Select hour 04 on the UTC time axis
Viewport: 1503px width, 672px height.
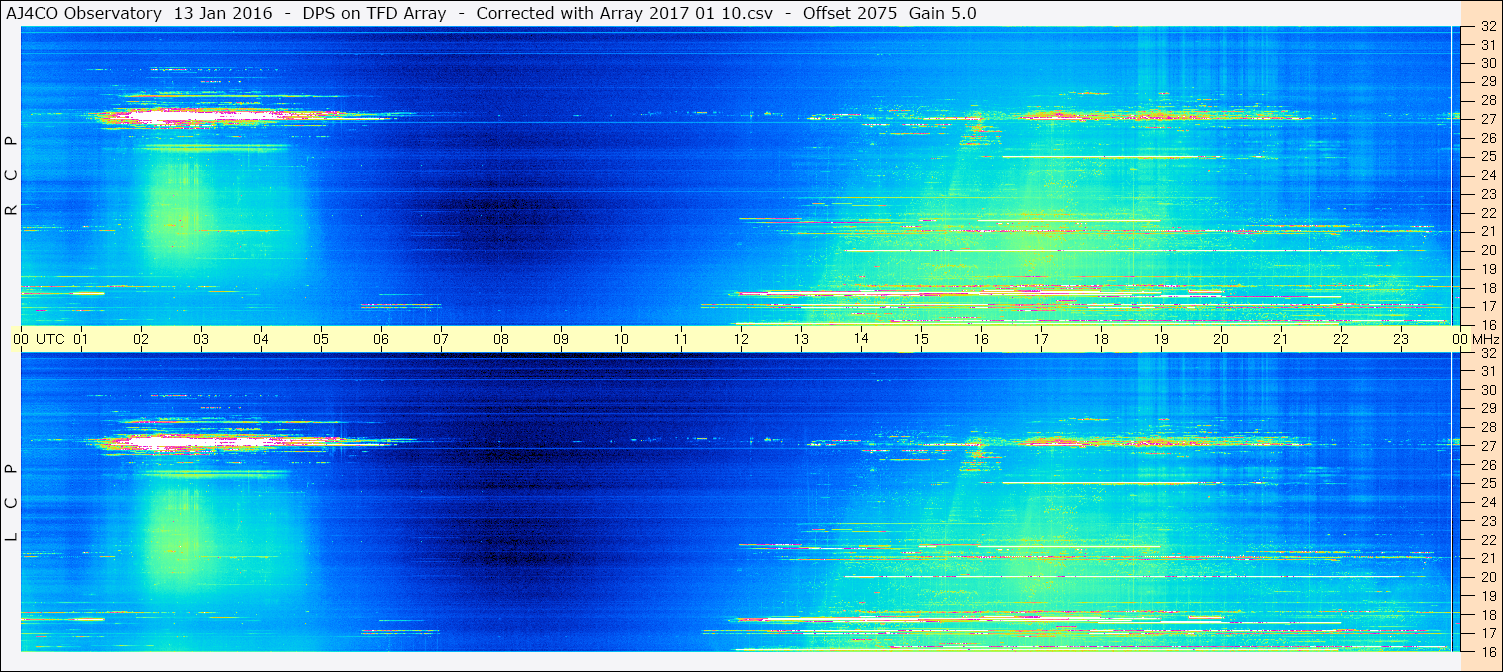click(x=261, y=339)
